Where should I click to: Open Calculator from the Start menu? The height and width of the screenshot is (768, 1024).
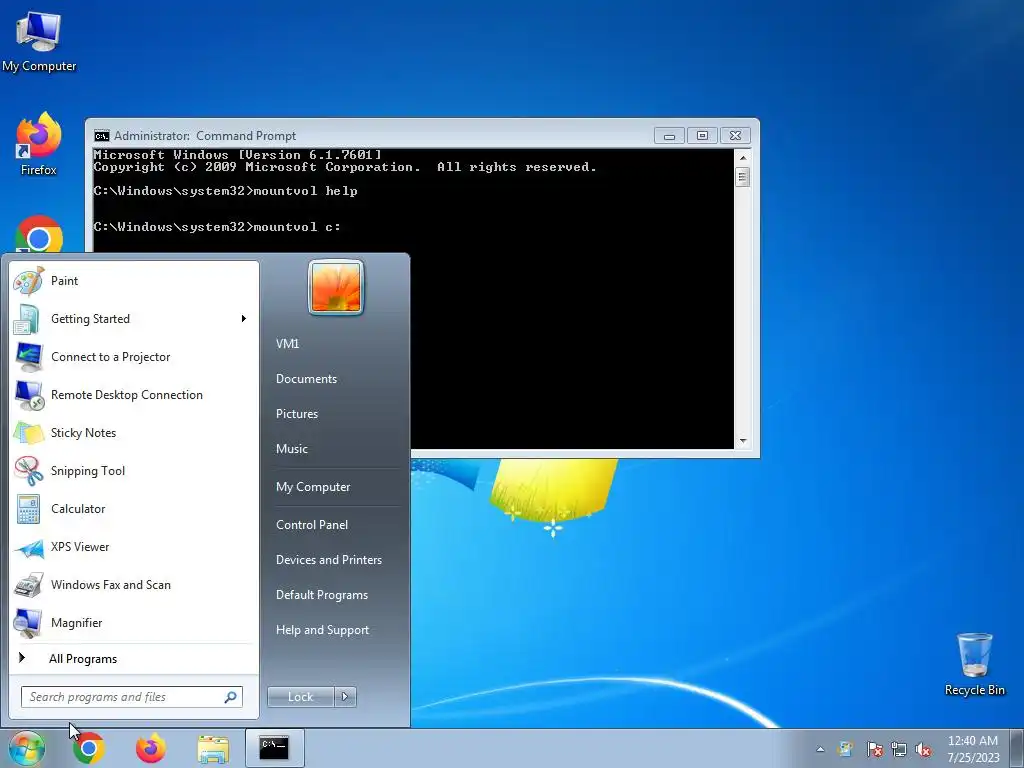(134, 509)
